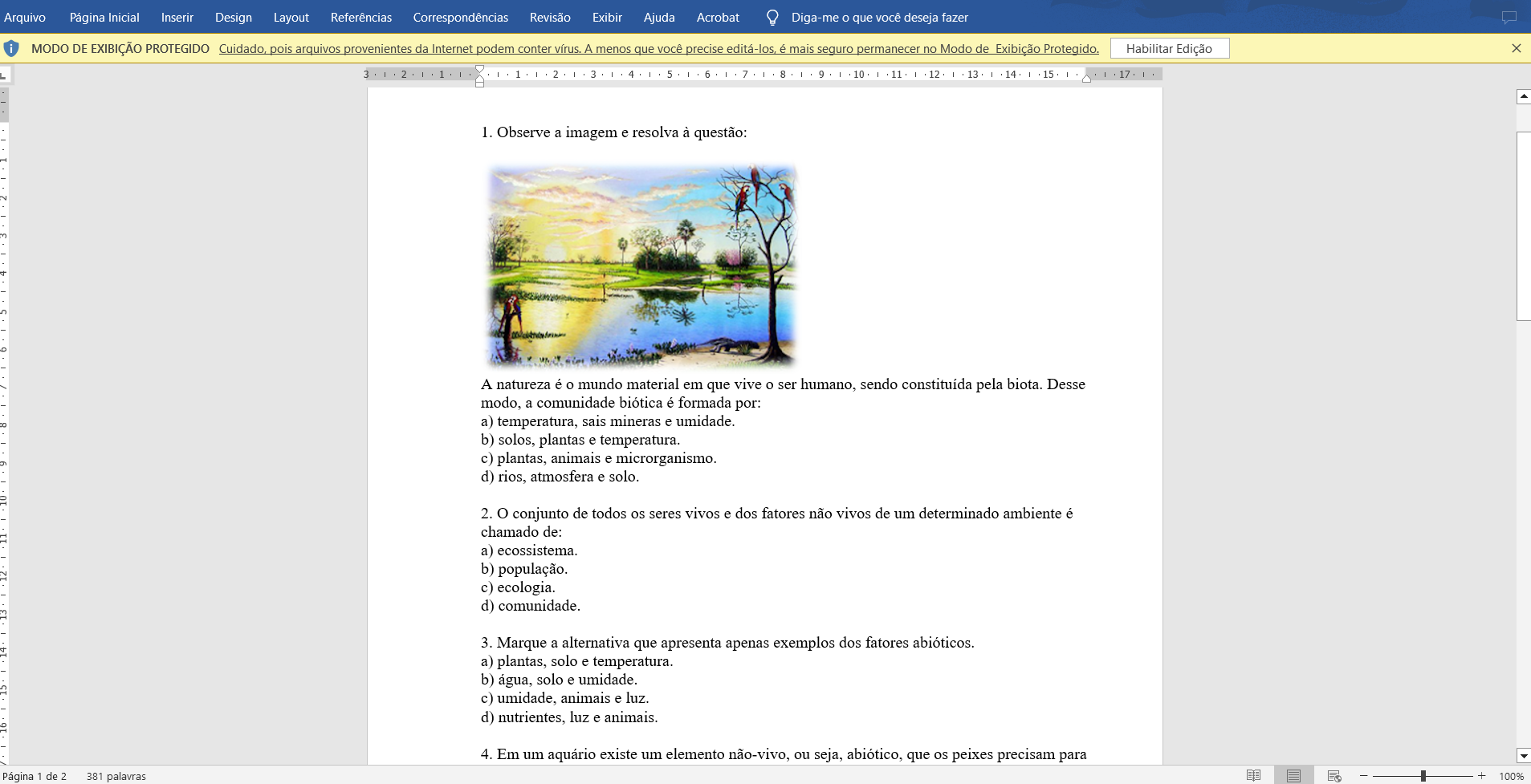1531x784 pixels.
Task: Click the line 'a) plantas, solo e temperatura.'
Action: point(577,661)
